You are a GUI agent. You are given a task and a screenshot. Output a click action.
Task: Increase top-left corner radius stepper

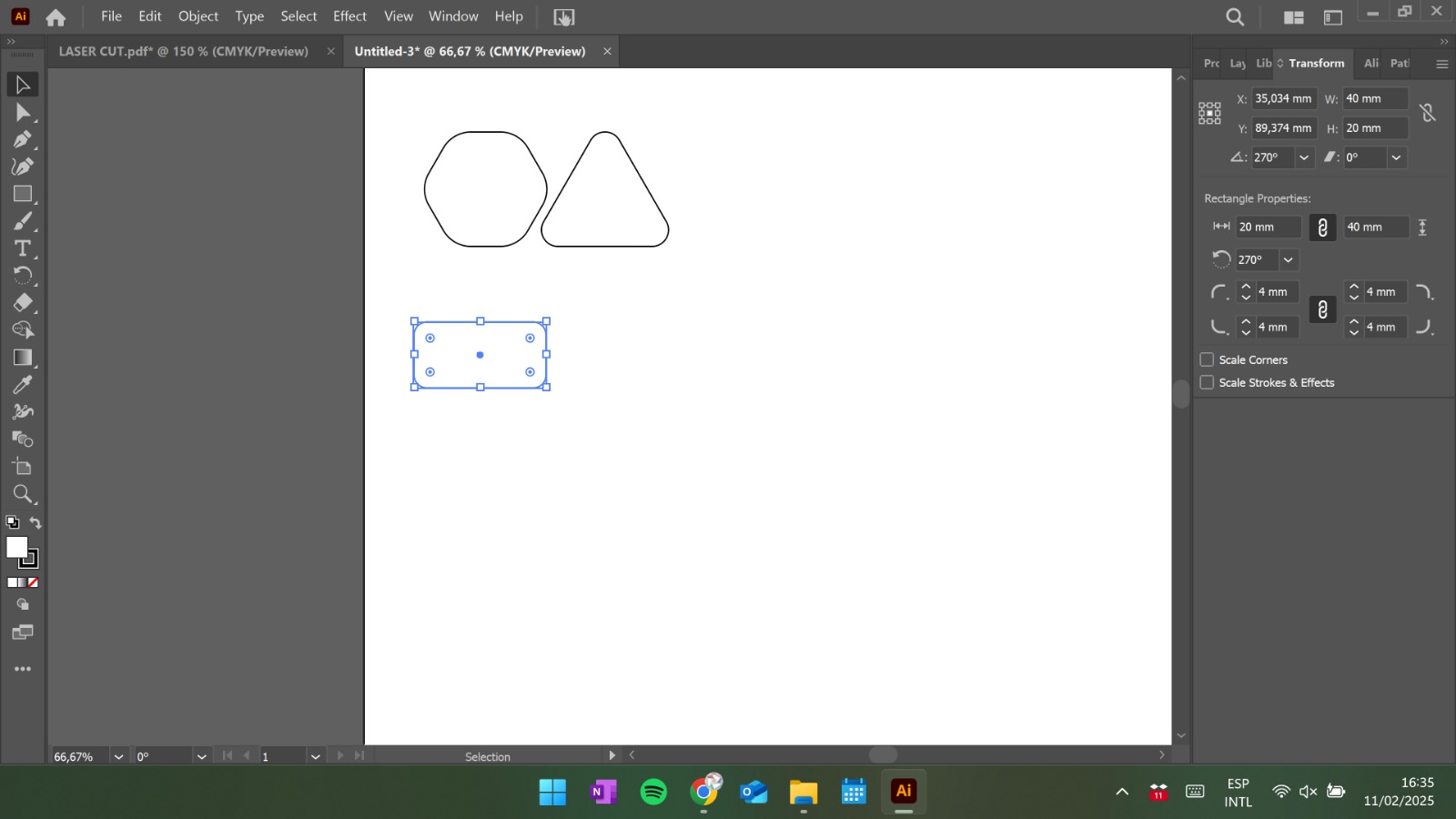1246,287
